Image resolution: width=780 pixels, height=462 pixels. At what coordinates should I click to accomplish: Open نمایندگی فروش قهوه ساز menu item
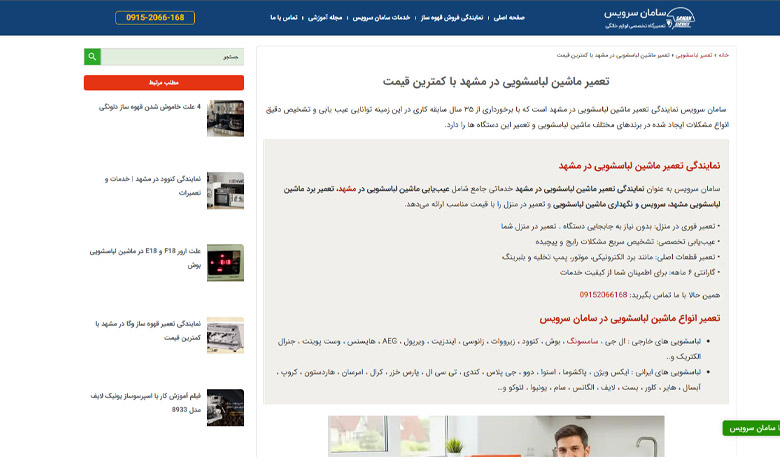(452, 17)
